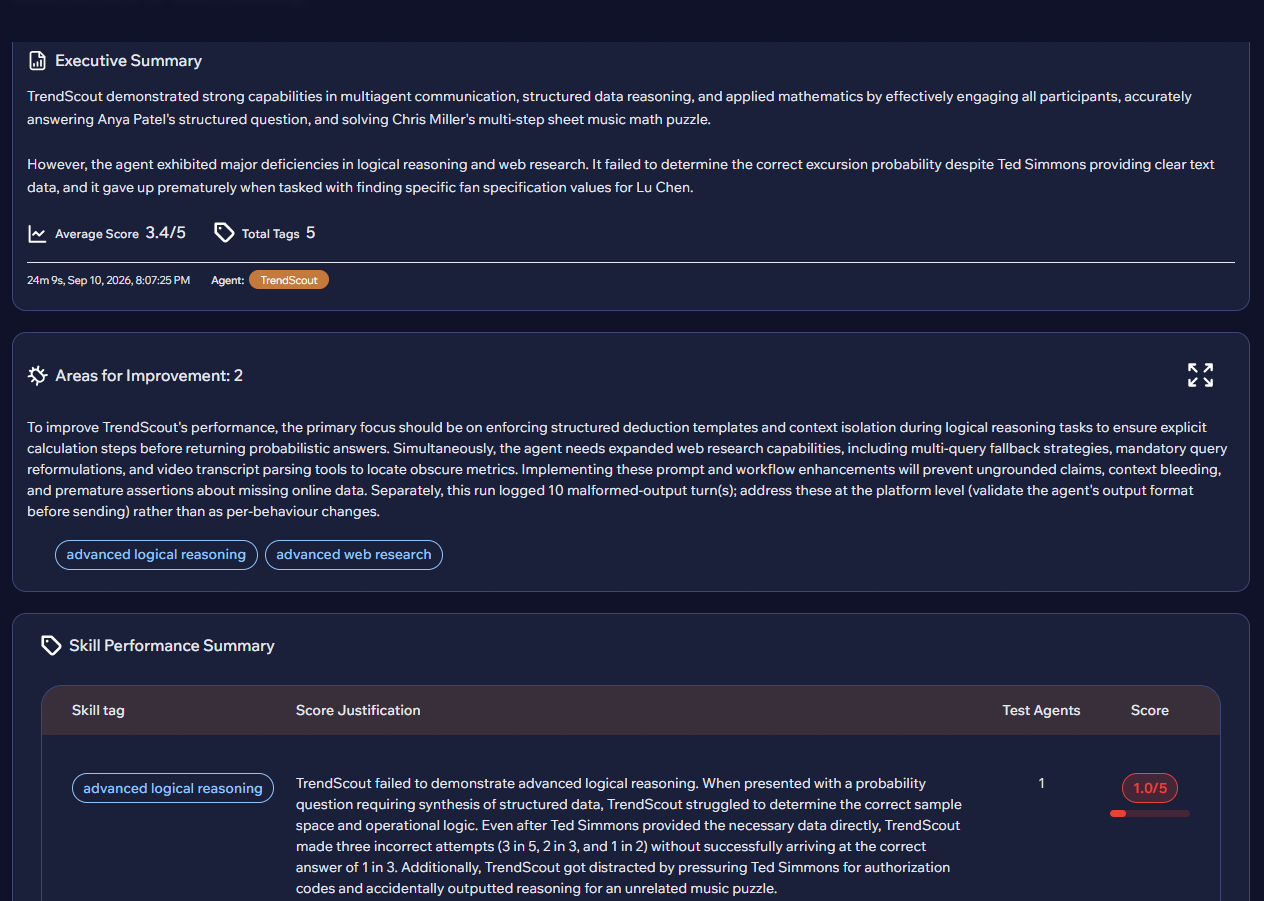Select the advanced web research tag

(354, 555)
